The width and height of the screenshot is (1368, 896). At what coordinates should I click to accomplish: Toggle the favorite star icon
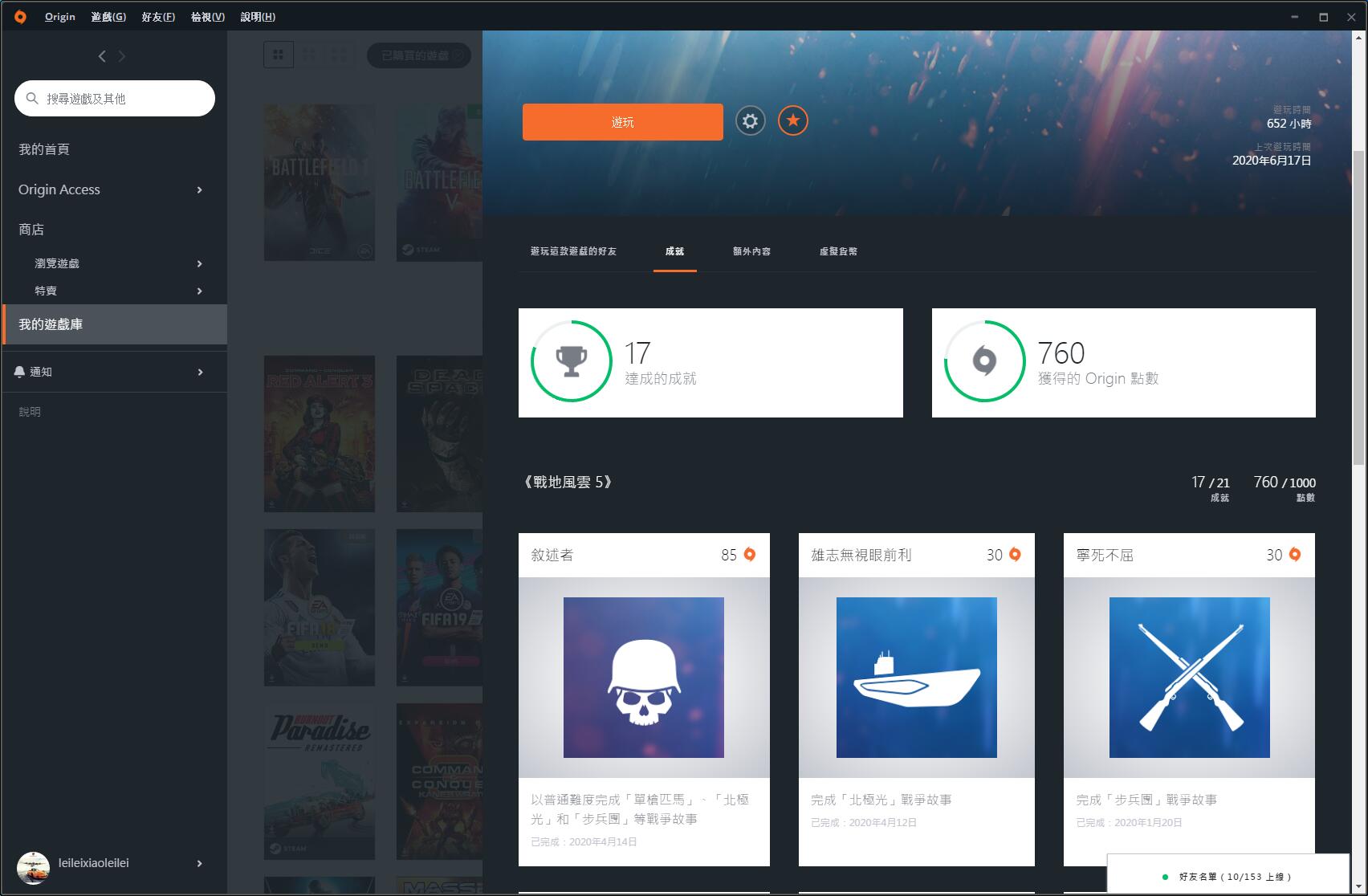coord(793,121)
